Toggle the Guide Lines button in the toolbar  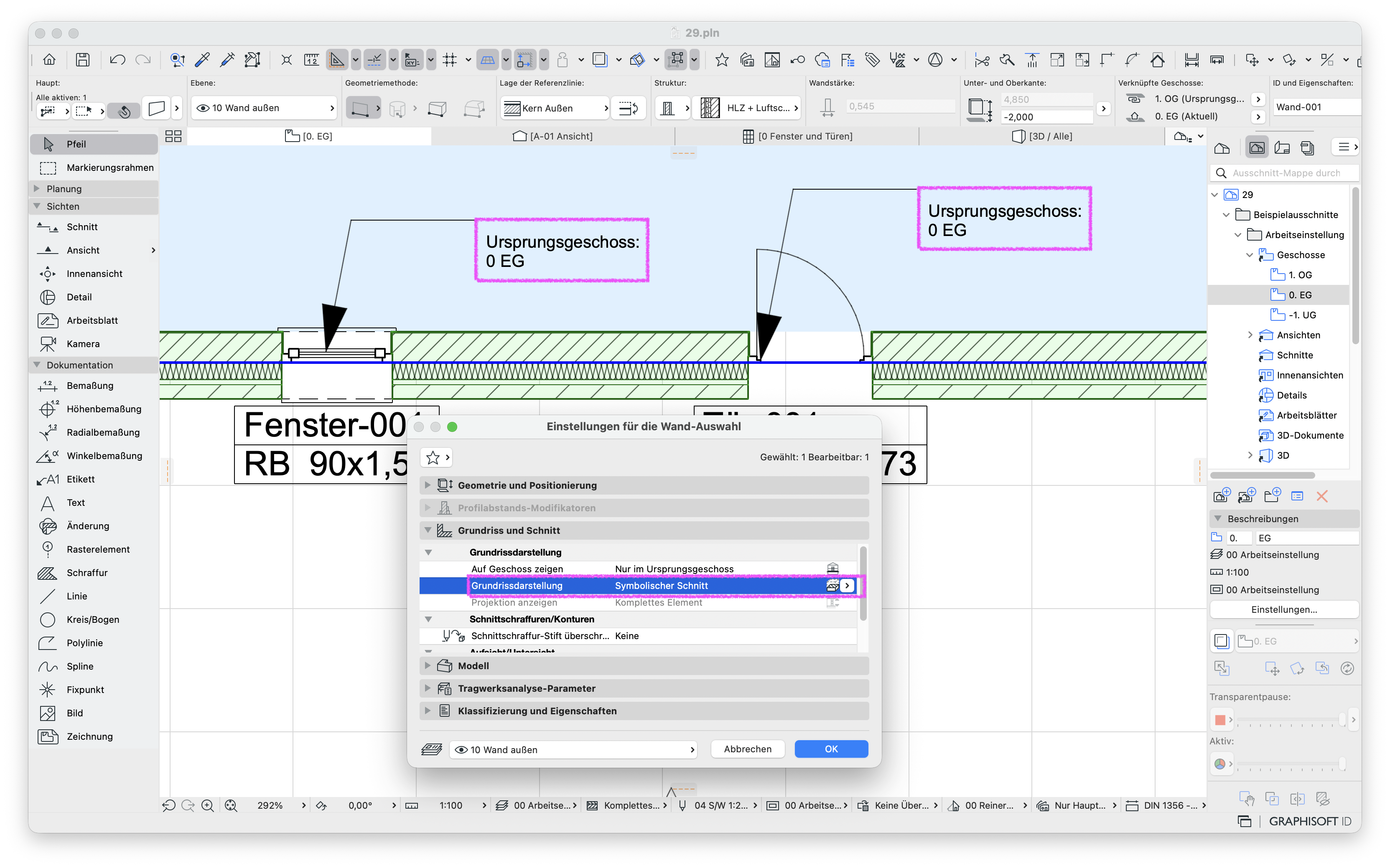coord(336,60)
